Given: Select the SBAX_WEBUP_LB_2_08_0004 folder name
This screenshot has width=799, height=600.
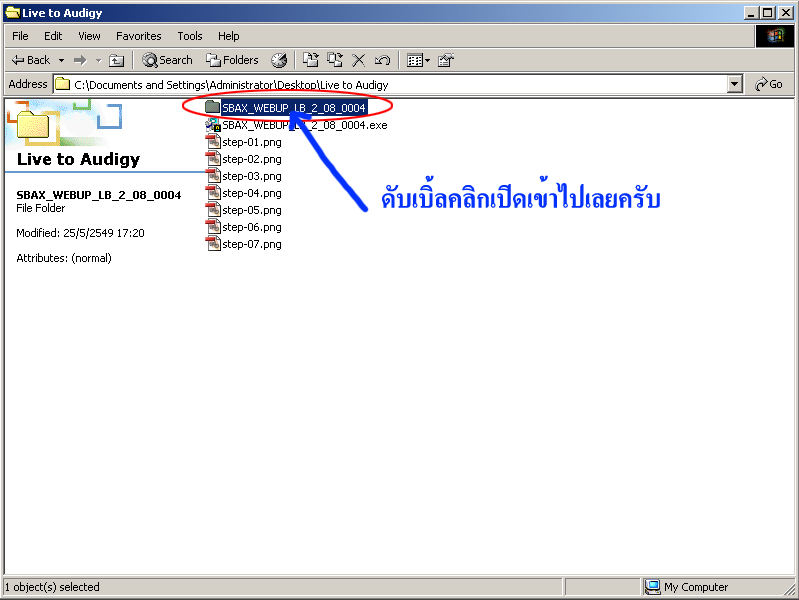Looking at the screenshot, I should coord(294,108).
